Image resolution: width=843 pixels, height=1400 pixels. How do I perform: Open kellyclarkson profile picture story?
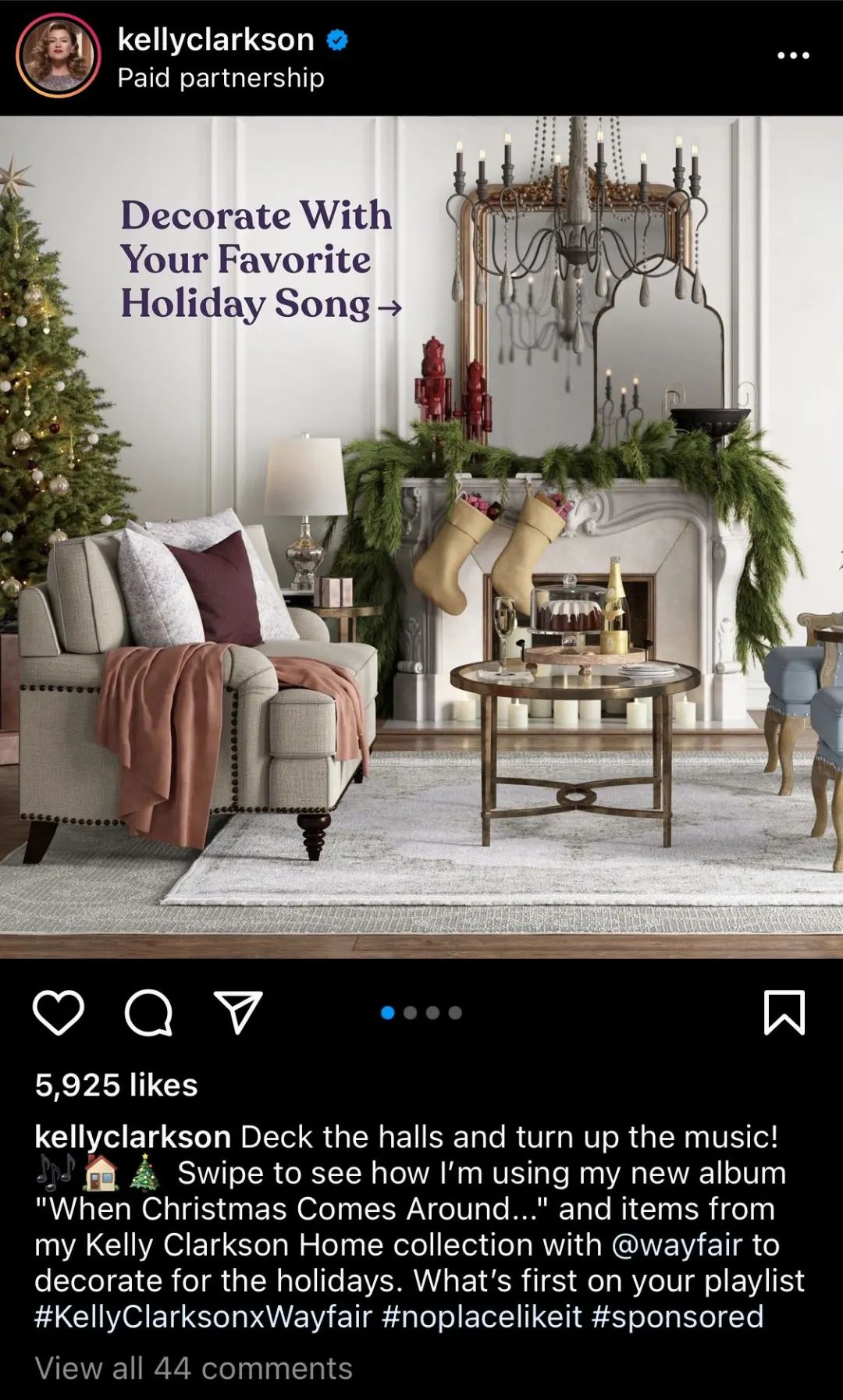(59, 55)
